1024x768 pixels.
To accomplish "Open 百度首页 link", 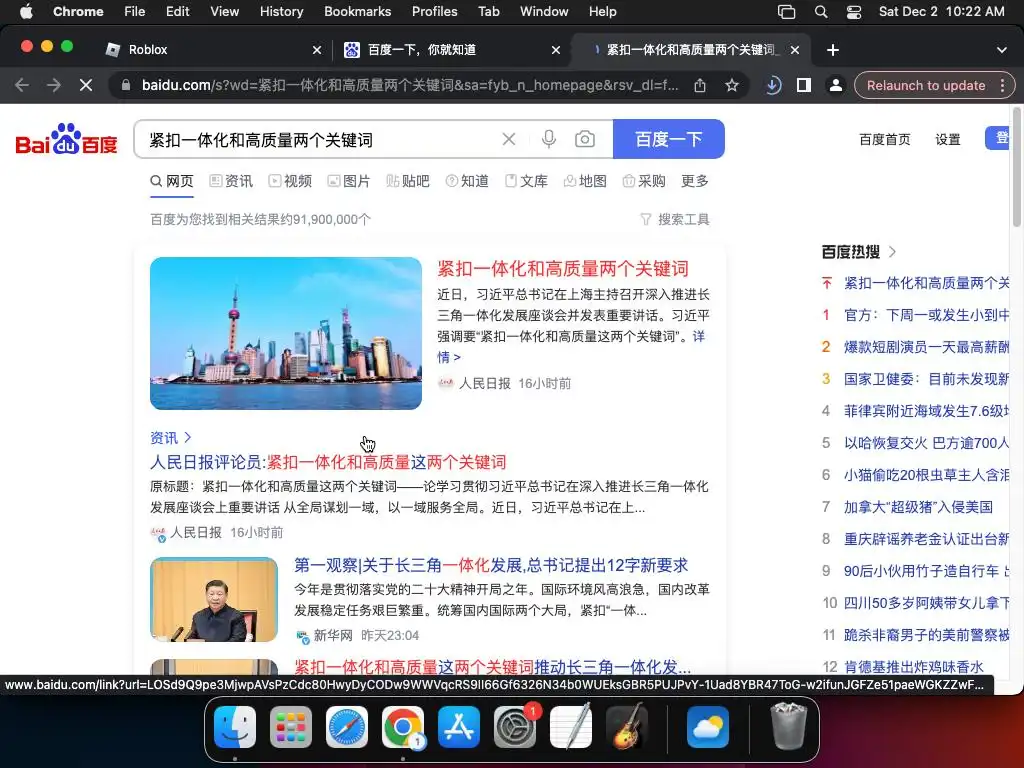I will (x=885, y=139).
